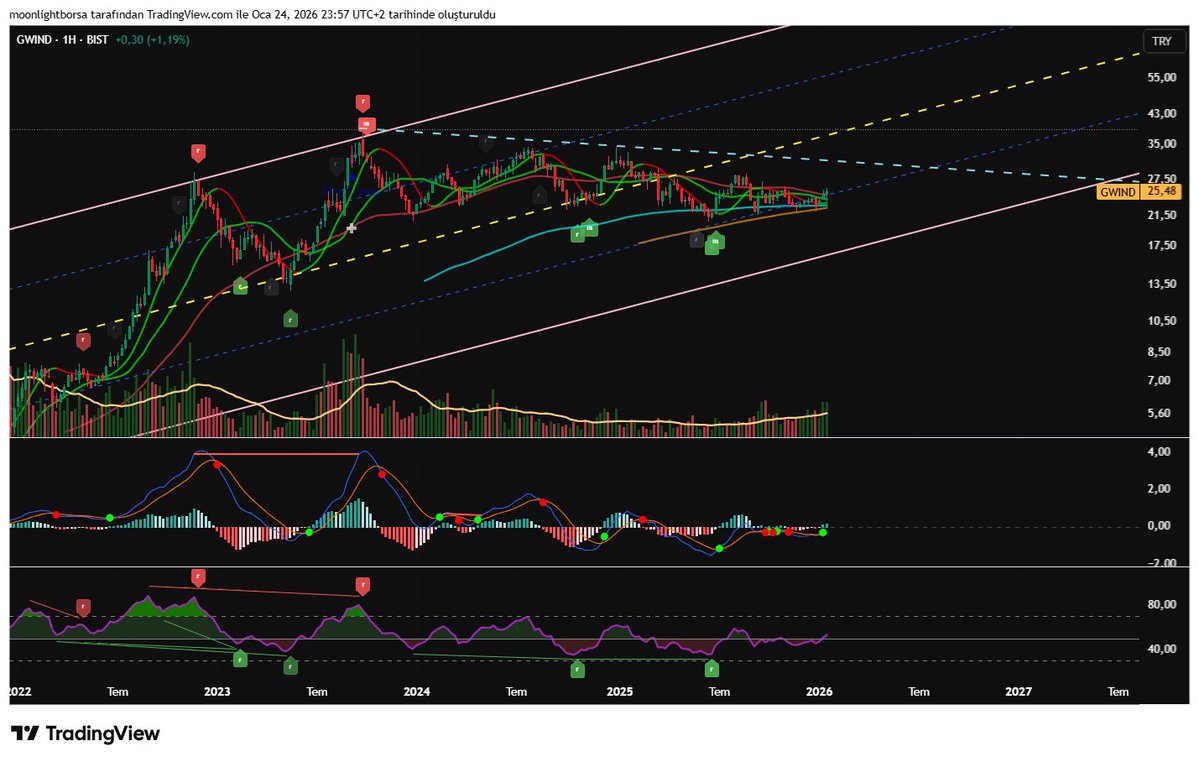Image resolution: width=1199 pixels, height=762 pixels.
Task: Click the 2024 label on time axis
Action: click(x=417, y=692)
